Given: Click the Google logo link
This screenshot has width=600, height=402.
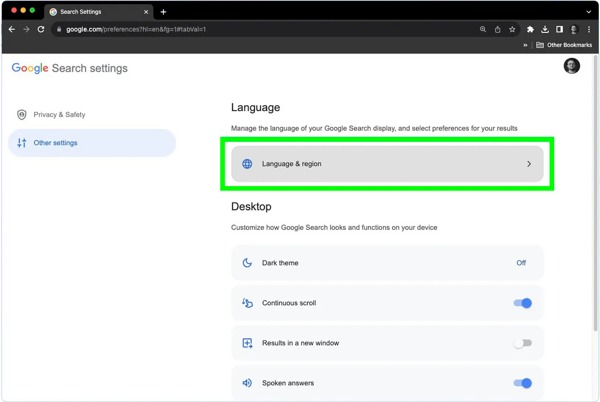Looking at the screenshot, I should point(30,69).
